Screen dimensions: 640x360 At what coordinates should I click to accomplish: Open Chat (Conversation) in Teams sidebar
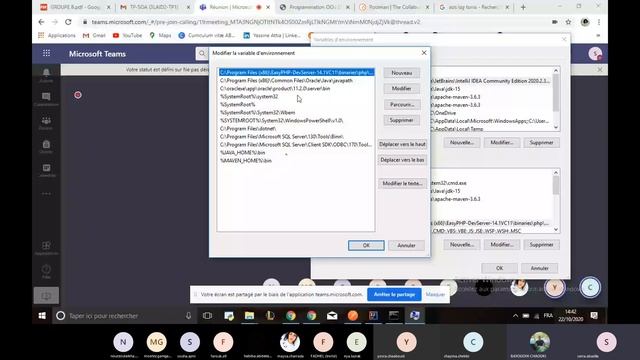[46, 98]
